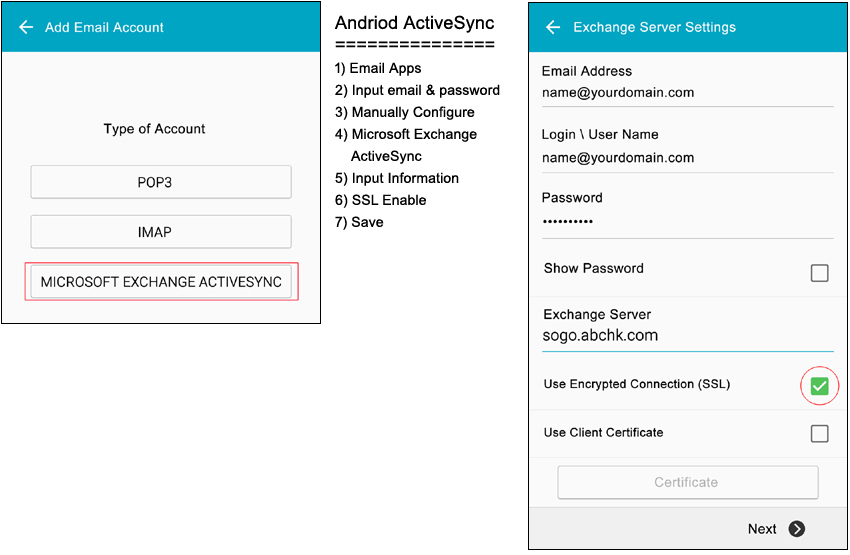Go back from Add Email Account screen
This screenshot has height=555, width=850.
point(26,27)
